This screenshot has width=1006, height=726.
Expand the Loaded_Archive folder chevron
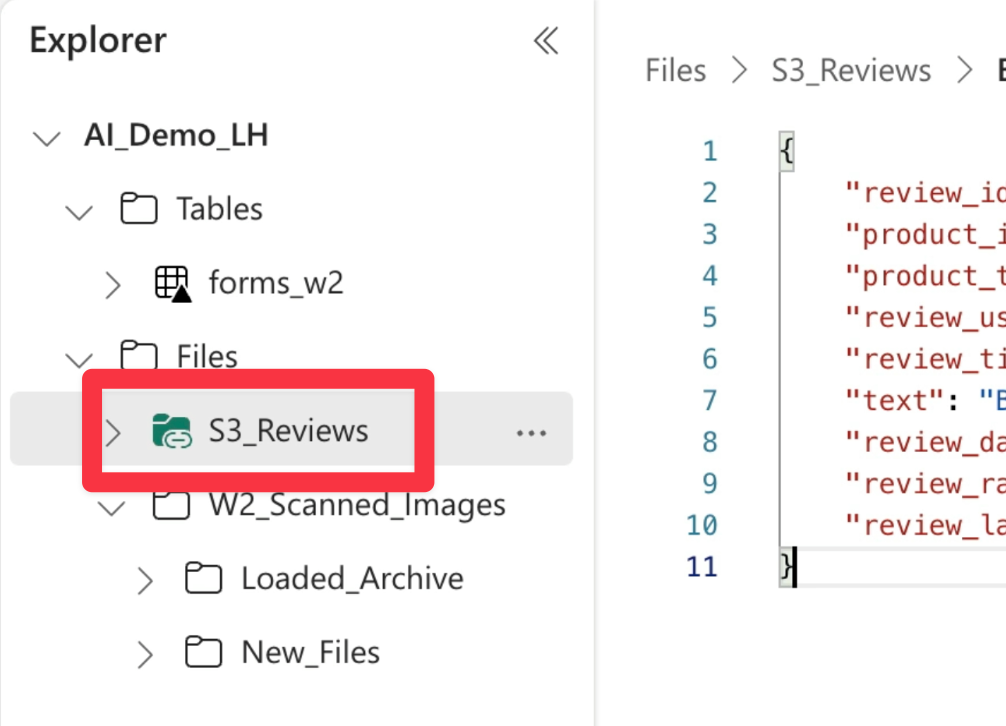click(145, 580)
